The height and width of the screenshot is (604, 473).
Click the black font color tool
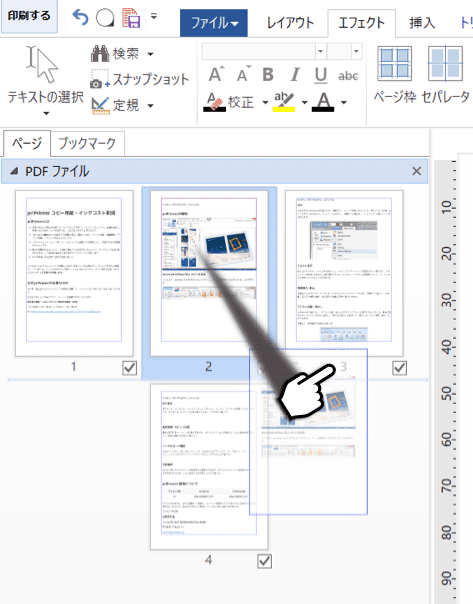click(323, 102)
